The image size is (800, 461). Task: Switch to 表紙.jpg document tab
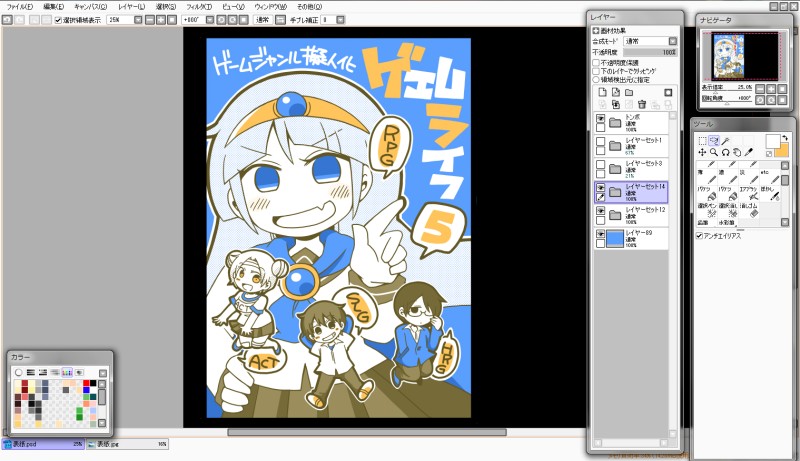point(127,444)
